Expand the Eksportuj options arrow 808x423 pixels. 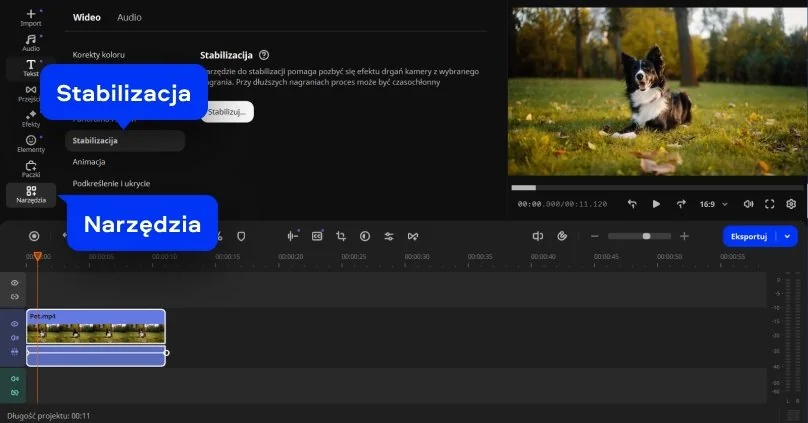pyautogui.click(x=789, y=236)
